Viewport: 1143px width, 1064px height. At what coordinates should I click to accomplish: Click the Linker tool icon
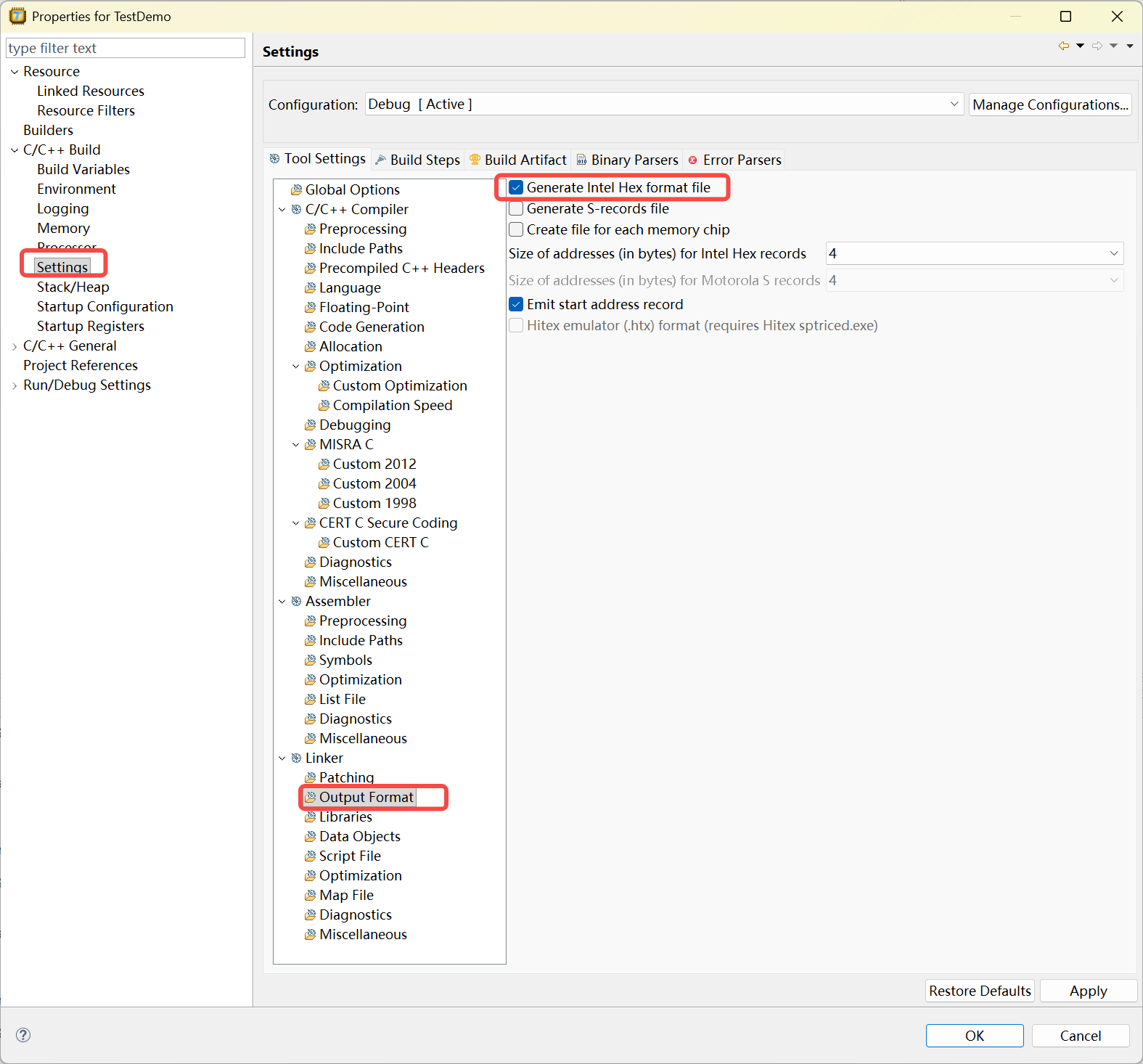[296, 758]
